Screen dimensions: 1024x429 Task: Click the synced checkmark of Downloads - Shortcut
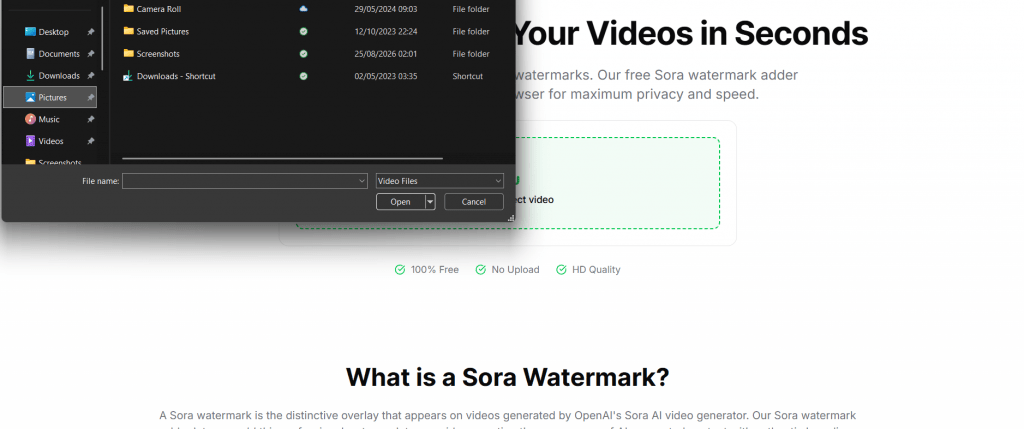304,76
